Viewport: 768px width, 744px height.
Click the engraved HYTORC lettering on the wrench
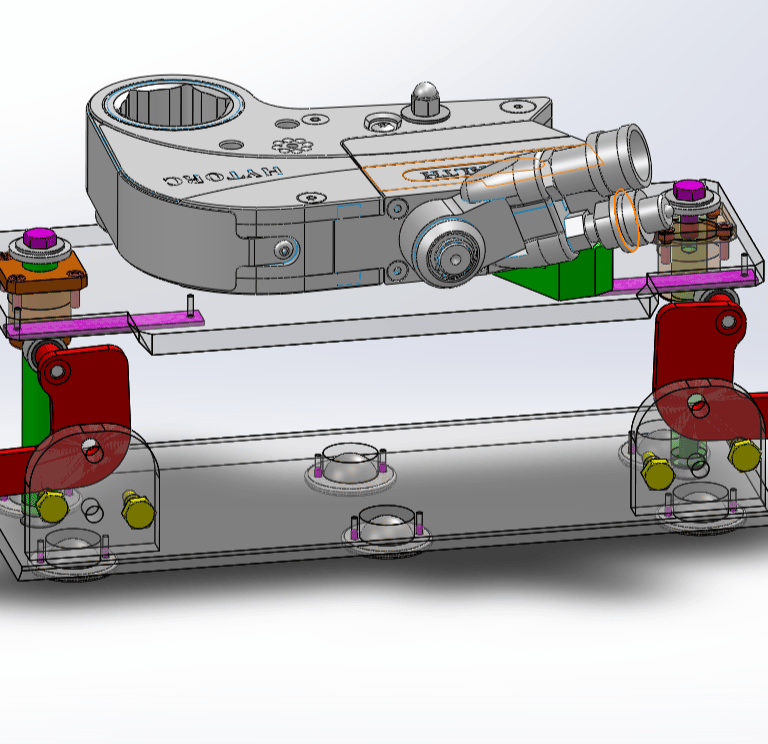pos(223,175)
